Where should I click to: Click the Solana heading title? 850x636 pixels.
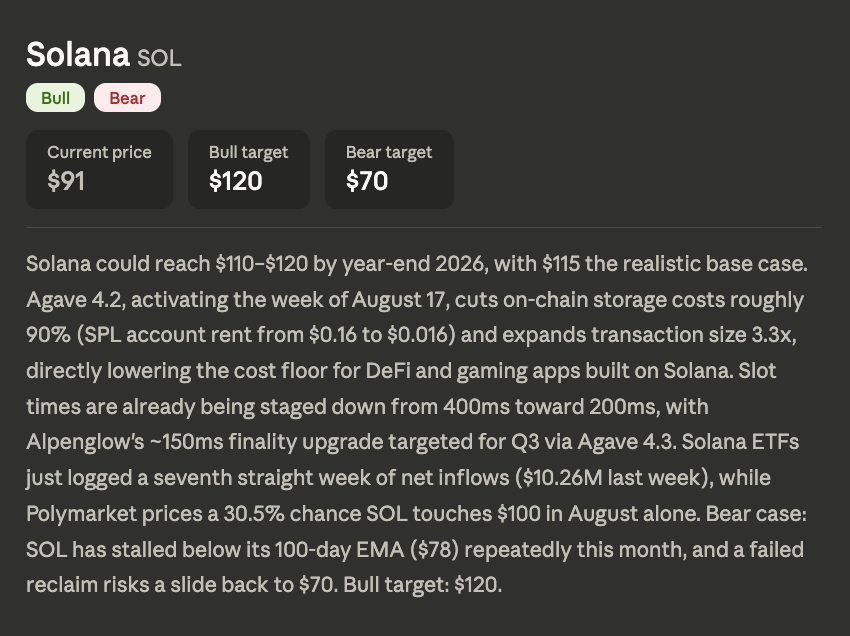78,54
